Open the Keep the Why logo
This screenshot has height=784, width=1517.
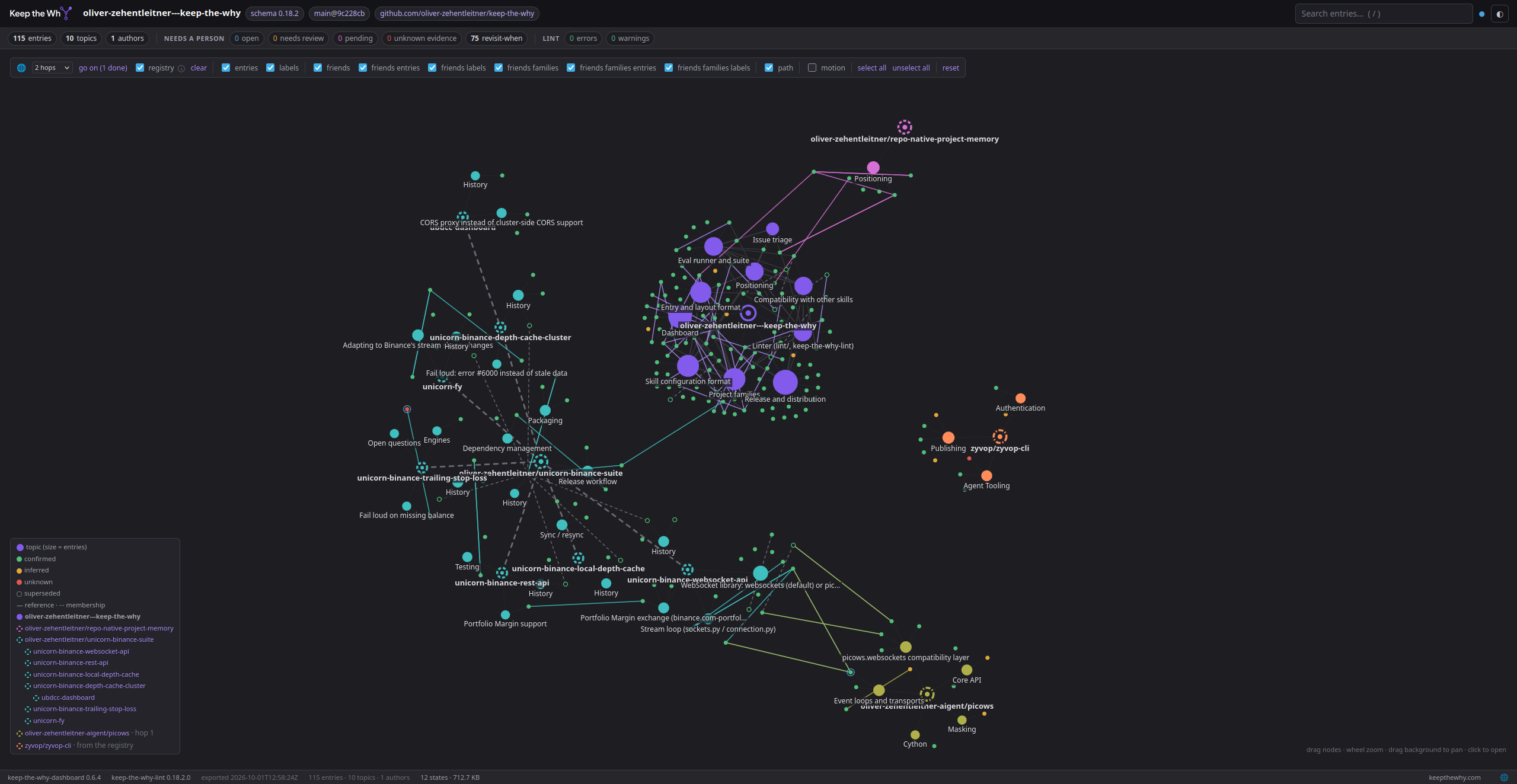pos(40,13)
